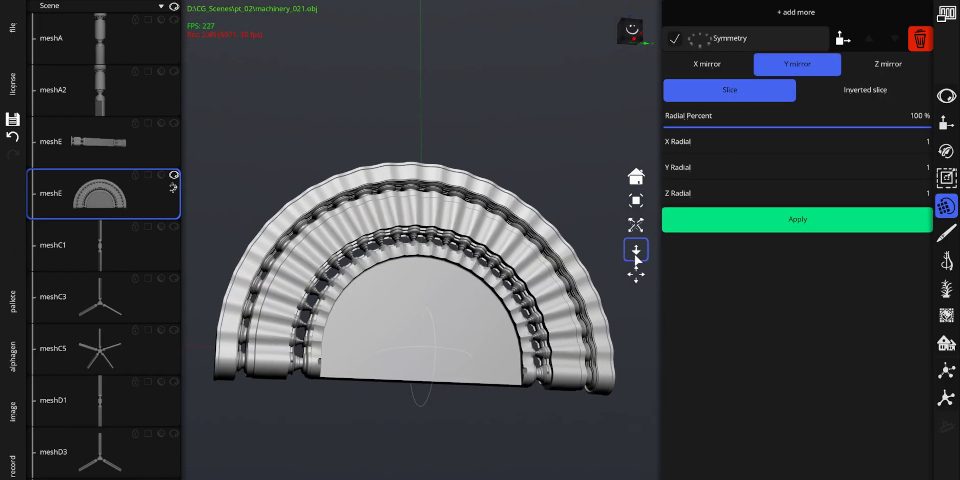Click the red trash delete icon

point(920,39)
